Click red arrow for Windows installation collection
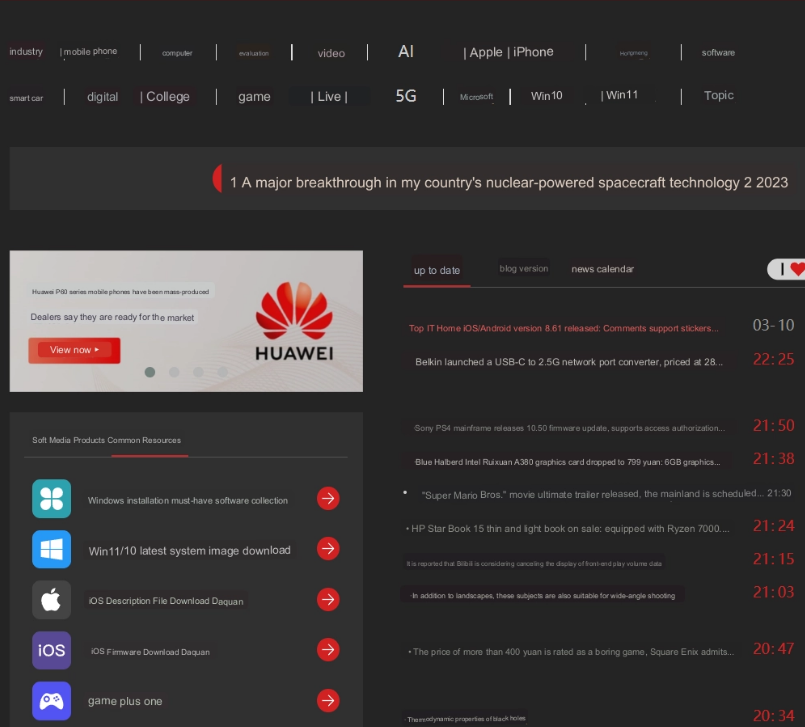The image size is (805, 727). tap(328, 498)
